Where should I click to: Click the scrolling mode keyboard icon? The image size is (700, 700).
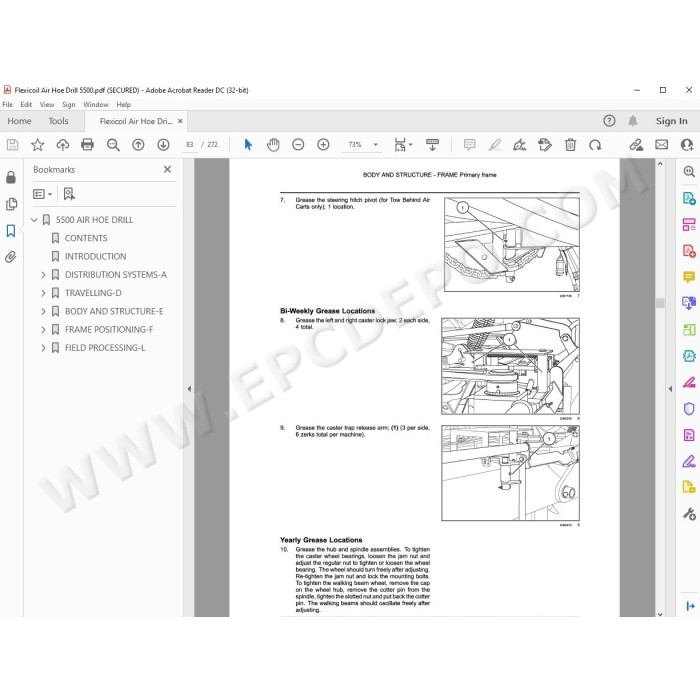[x=432, y=145]
